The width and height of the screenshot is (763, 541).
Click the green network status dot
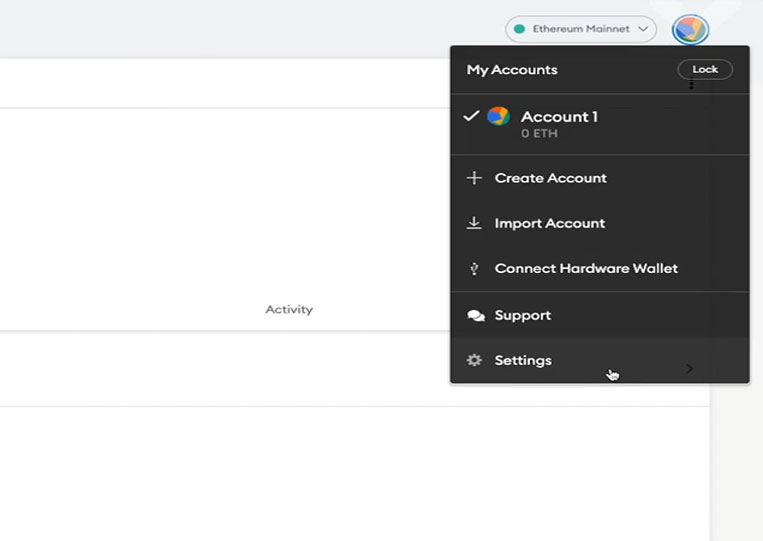click(519, 29)
